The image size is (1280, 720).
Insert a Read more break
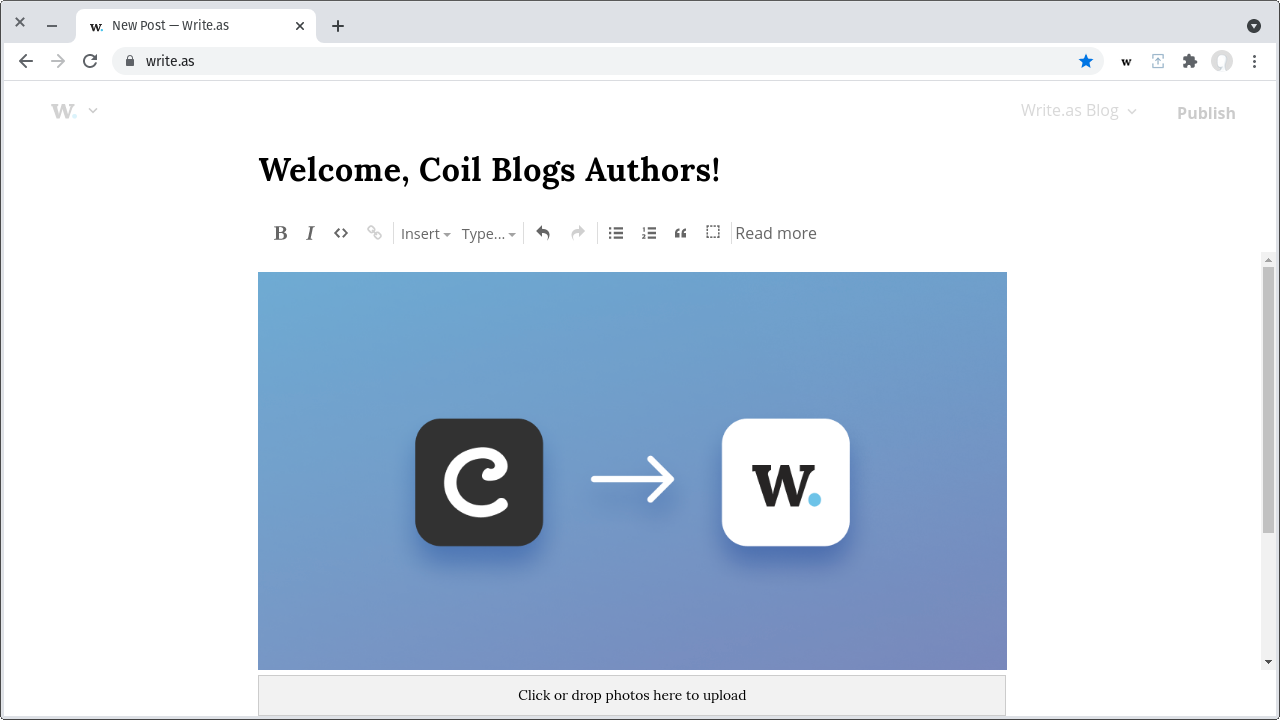point(776,232)
